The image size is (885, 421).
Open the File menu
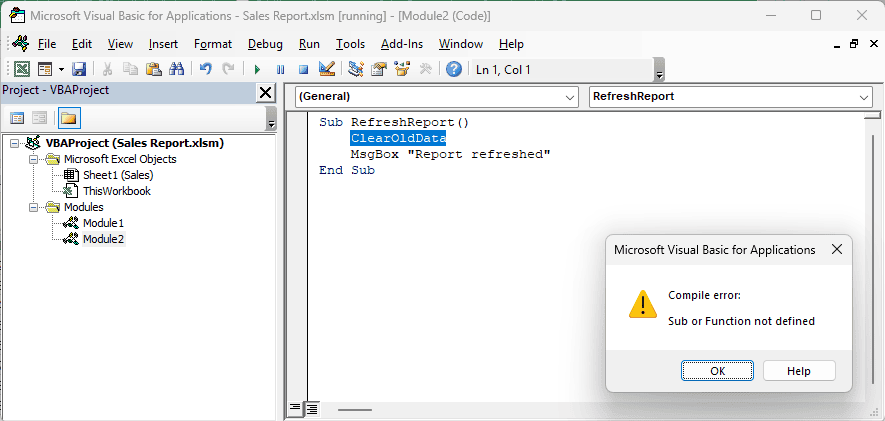[47, 44]
